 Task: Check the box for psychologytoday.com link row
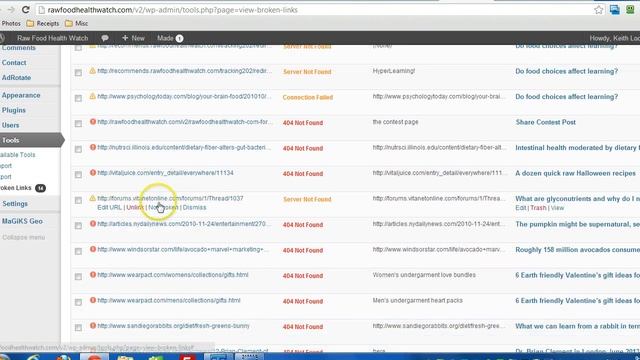(x=78, y=98)
